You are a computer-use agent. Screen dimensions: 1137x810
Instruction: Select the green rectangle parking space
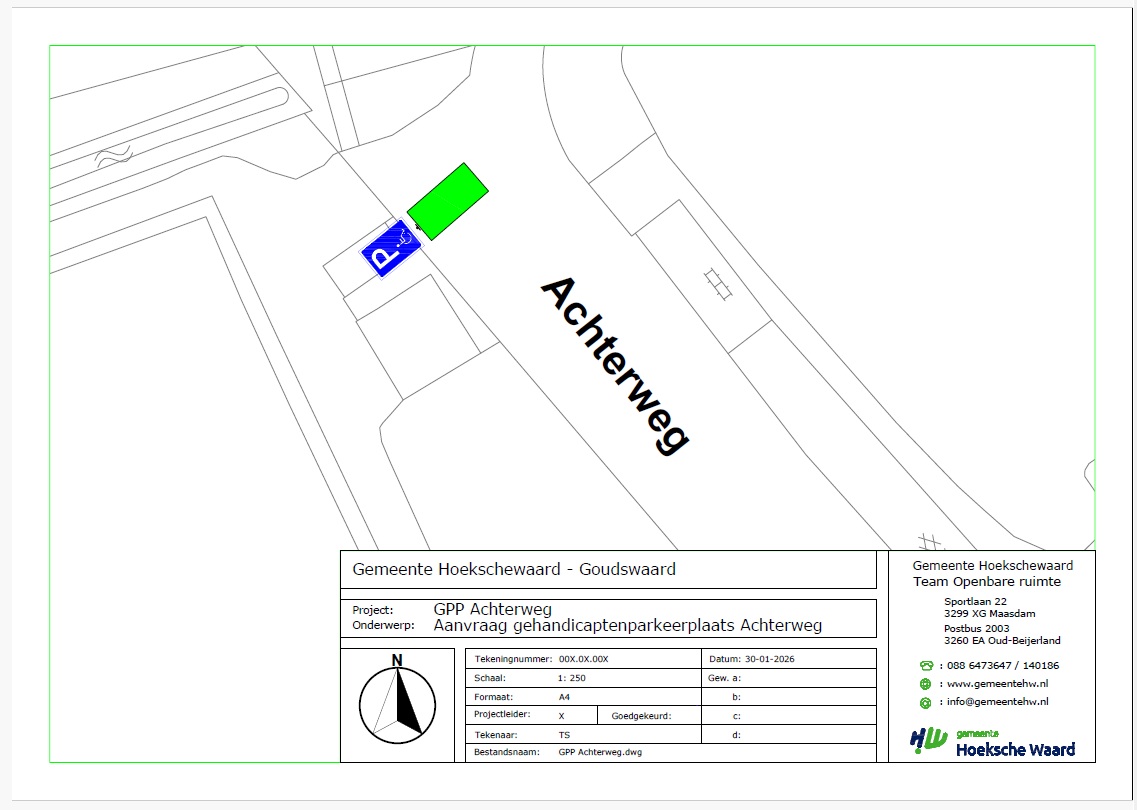(x=447, y=201)
